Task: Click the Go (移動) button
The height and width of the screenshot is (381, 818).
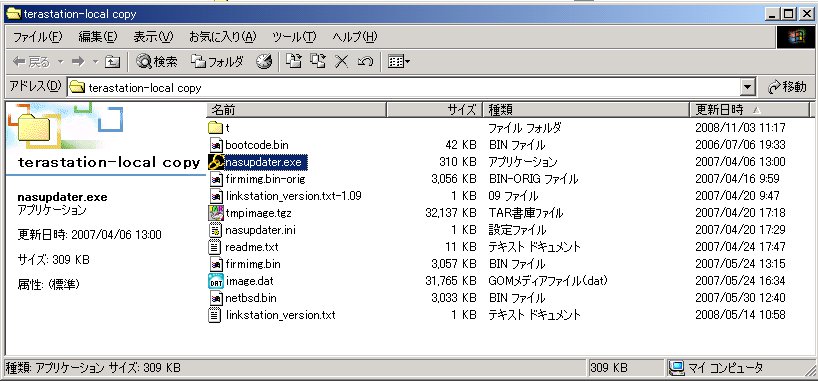Action: click(788, 87)
